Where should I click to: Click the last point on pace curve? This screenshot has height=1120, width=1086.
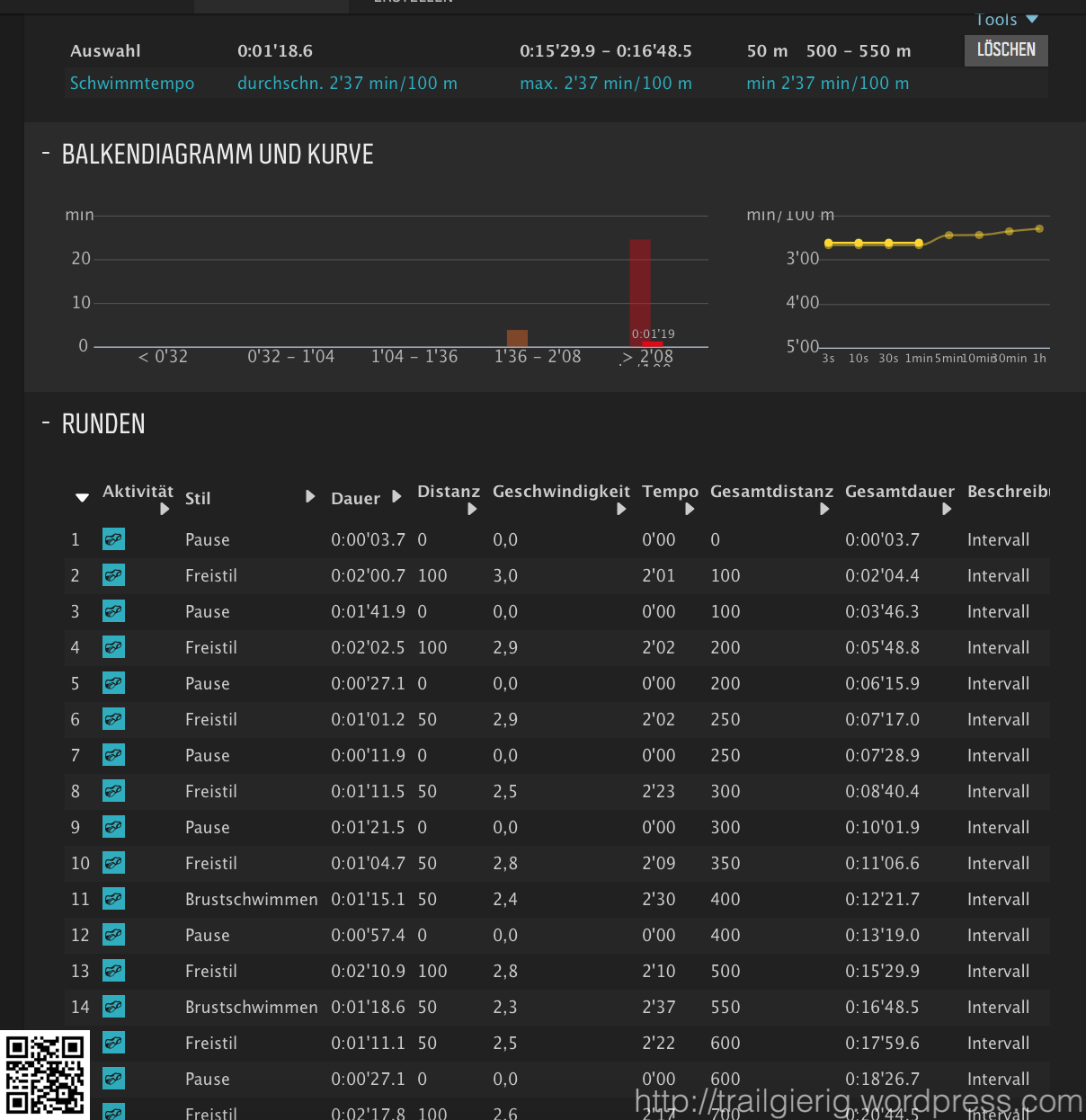[1039, 228]
